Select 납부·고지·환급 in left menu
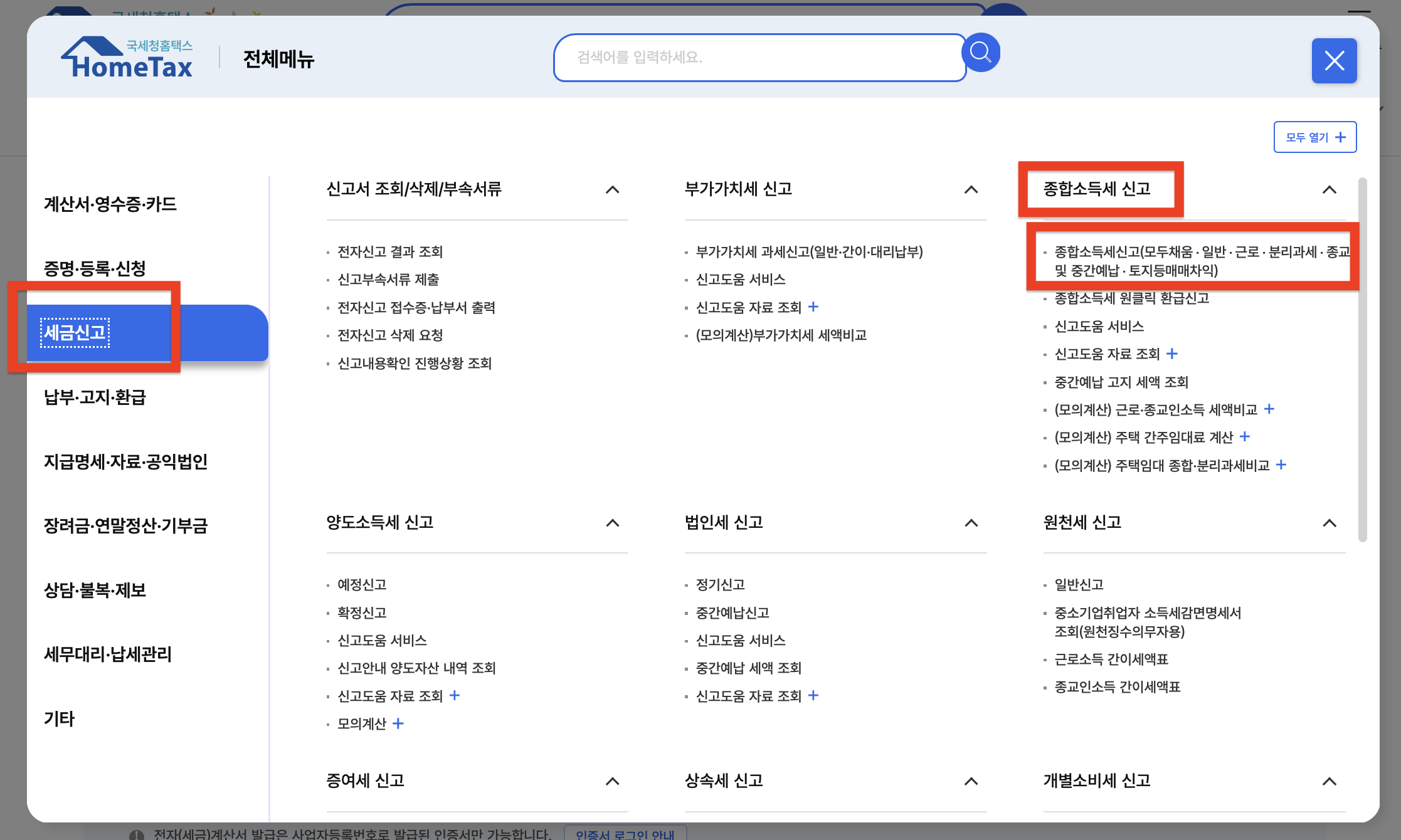This screenshot has width=1401, height=840. pyautogui.click(x=95, y=397)
